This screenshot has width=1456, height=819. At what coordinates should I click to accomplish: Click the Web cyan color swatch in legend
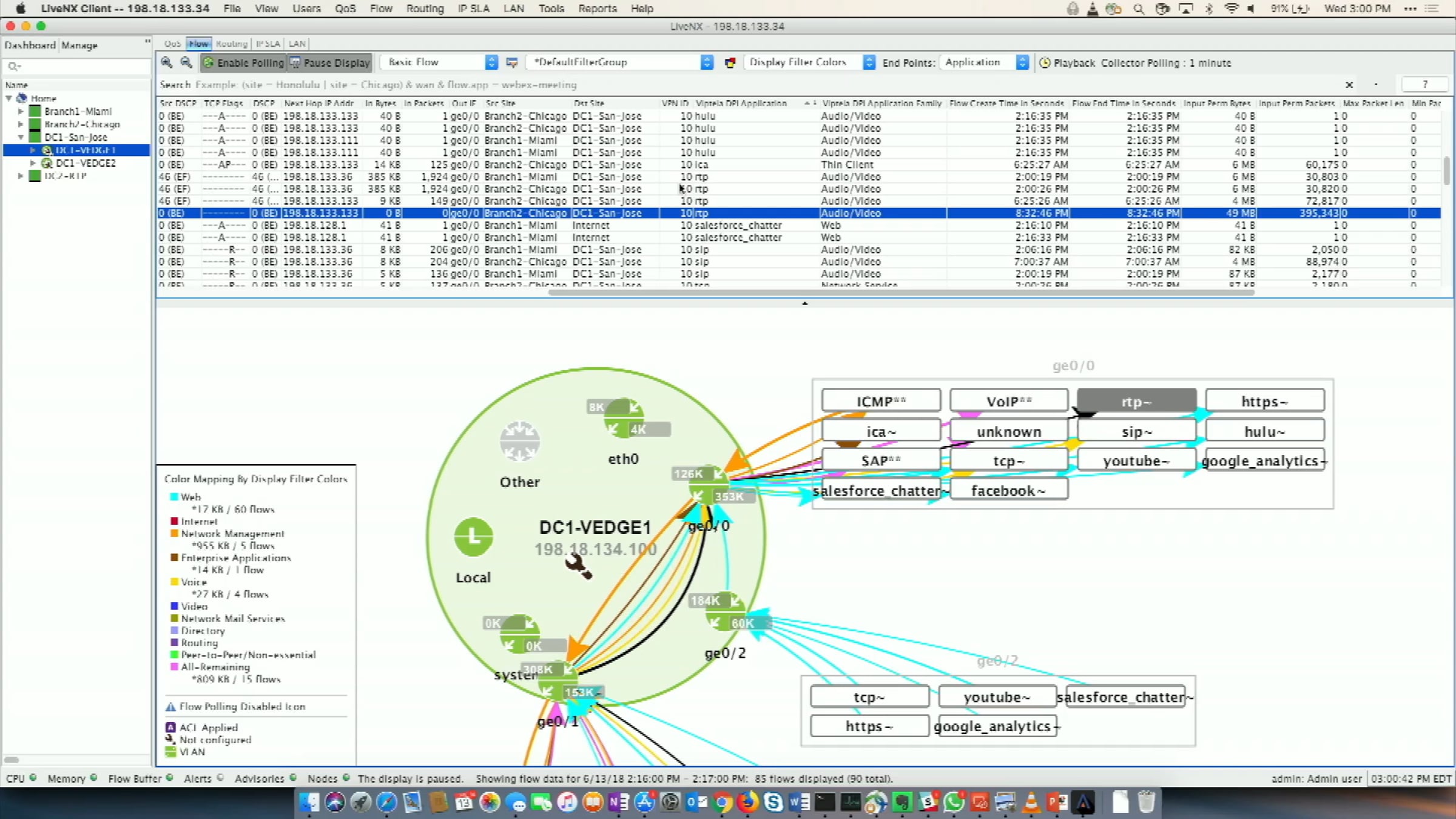click(x=174, y=497)
